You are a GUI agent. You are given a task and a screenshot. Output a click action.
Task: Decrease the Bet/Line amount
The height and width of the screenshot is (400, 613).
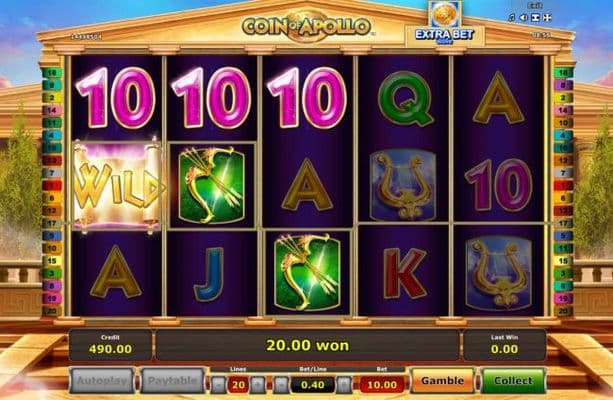click(x=281, y=385)
